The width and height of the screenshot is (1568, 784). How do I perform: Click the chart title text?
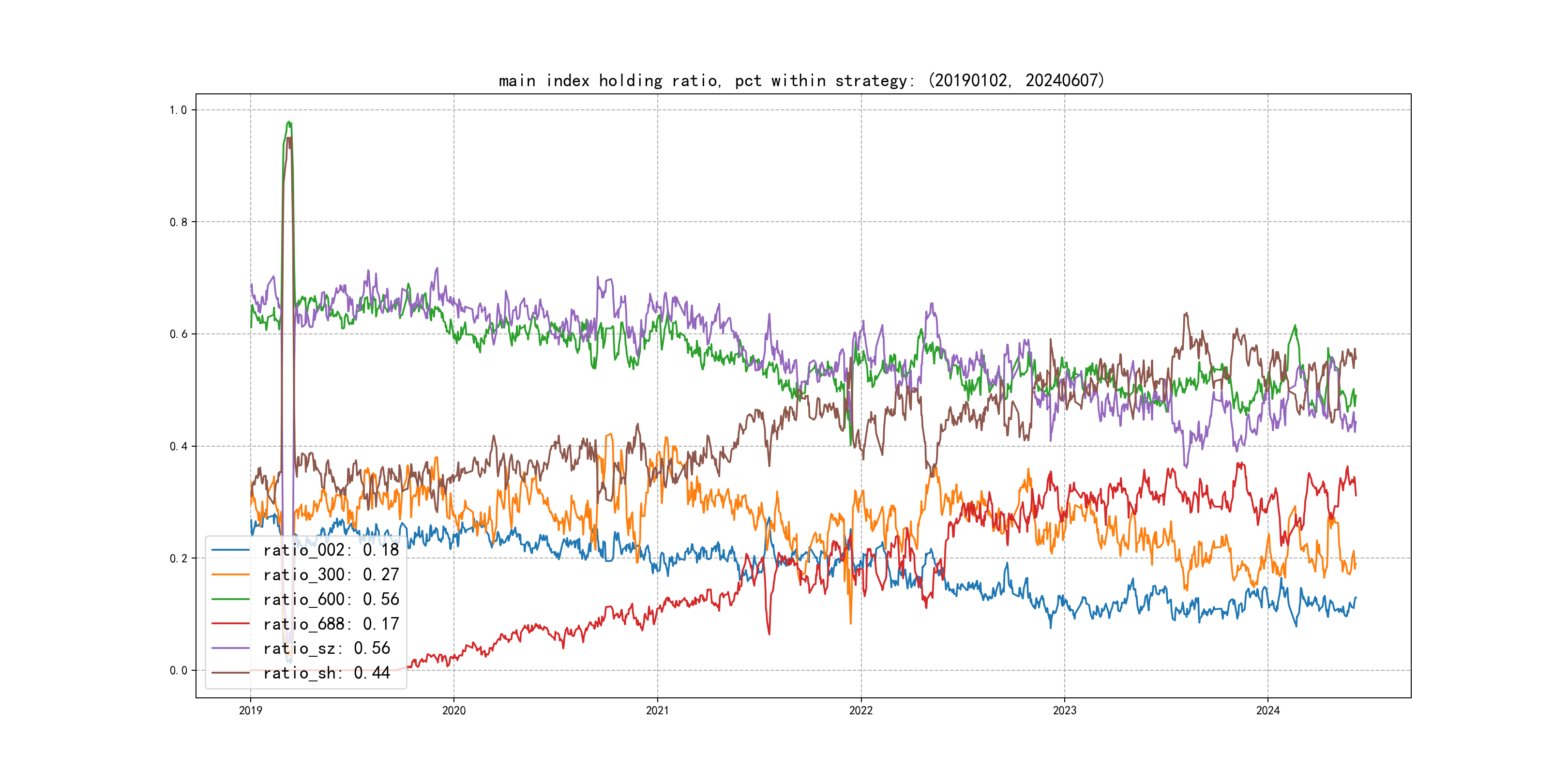[801, 80]
